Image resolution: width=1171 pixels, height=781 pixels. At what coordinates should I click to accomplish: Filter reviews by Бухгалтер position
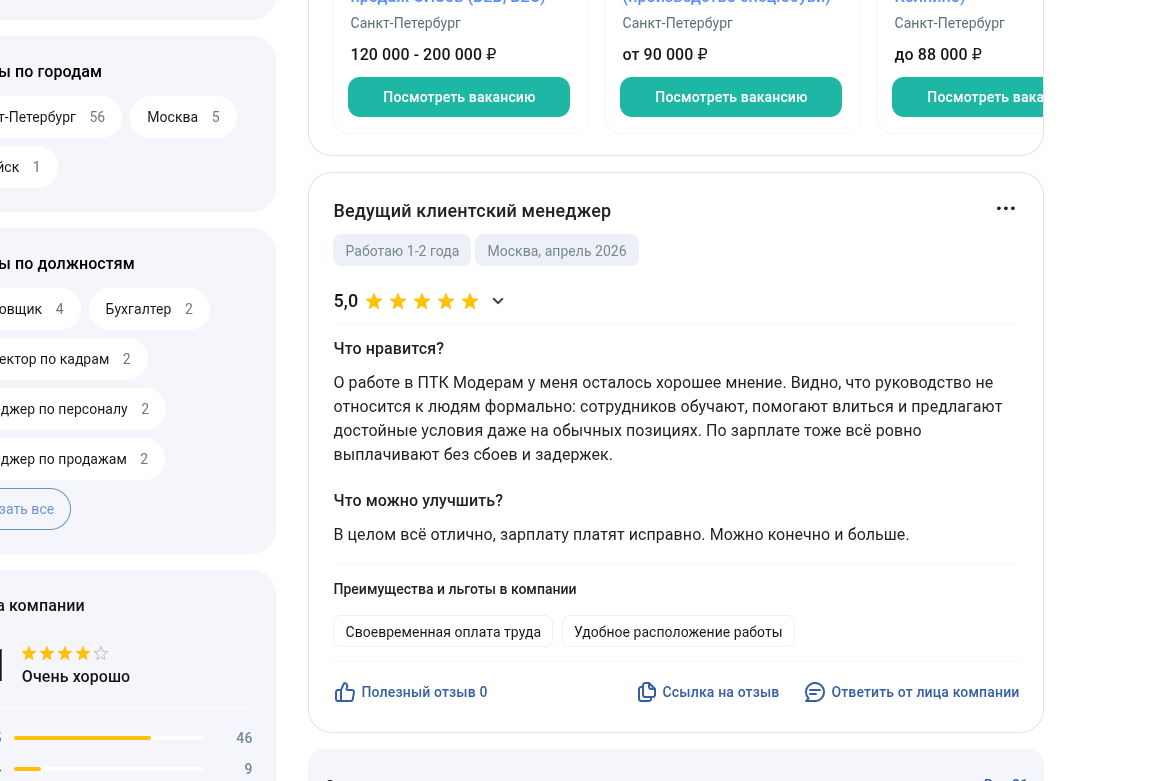149,308
